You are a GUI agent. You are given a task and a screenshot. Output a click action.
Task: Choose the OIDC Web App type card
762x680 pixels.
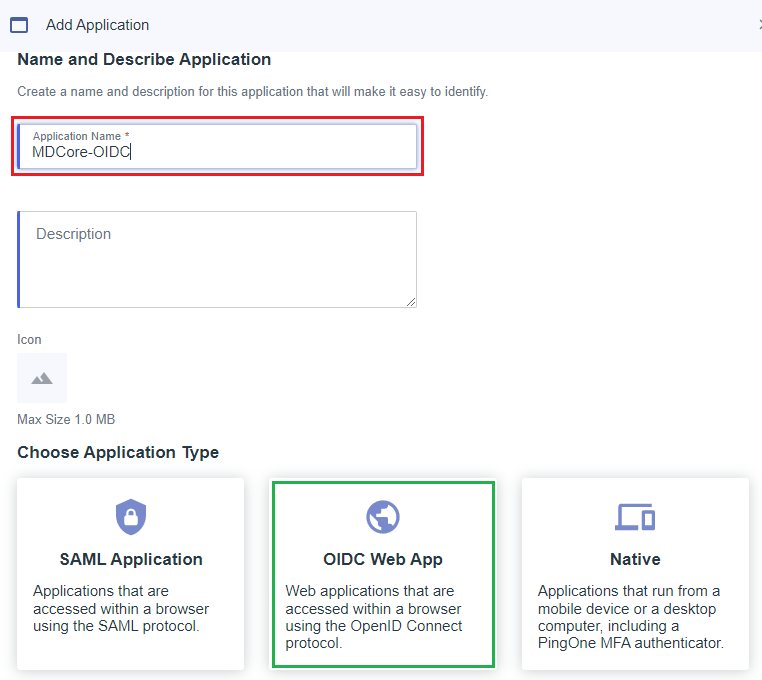click(383, 574)
